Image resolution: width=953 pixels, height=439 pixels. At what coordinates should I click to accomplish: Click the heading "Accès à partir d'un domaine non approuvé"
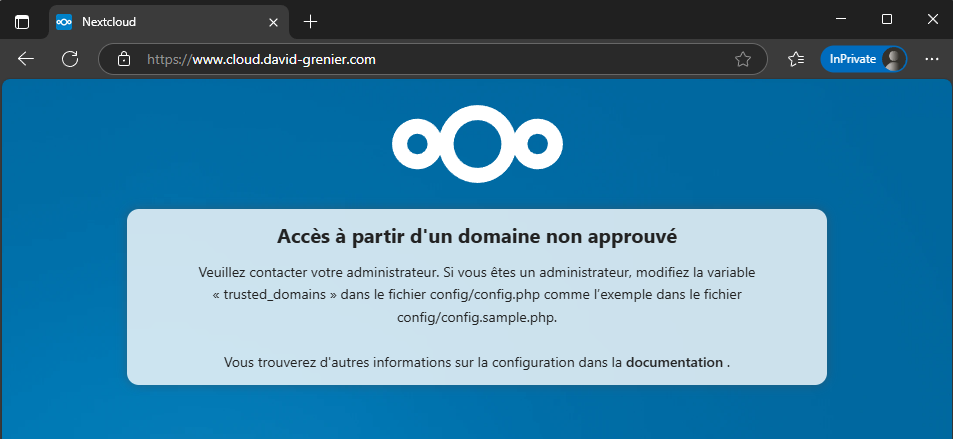click(x=477, y=237)
